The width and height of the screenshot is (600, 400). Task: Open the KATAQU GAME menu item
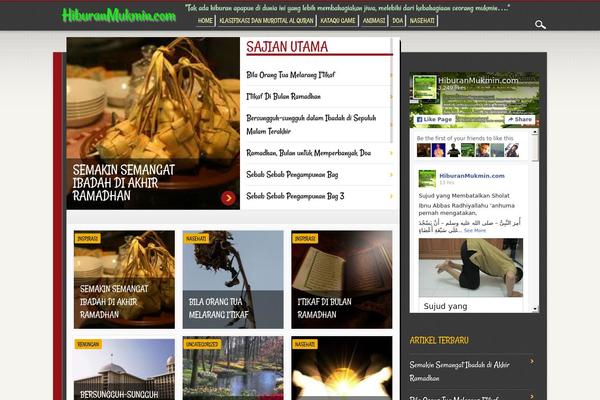338,21
